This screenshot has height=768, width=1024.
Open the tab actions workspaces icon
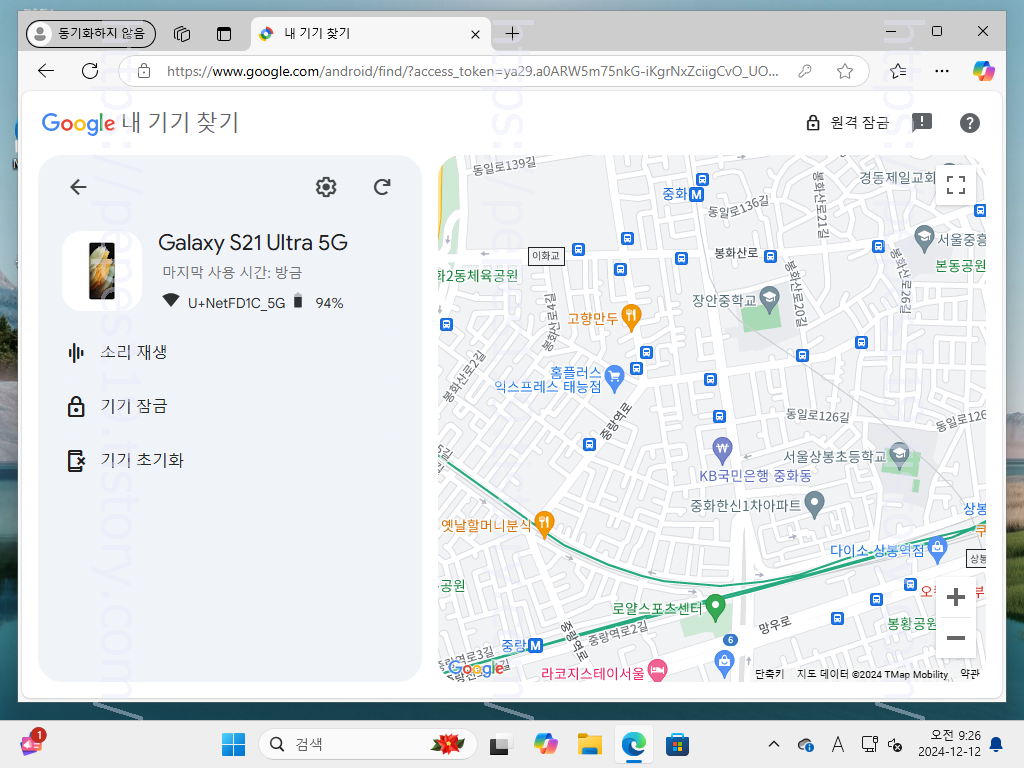182,33
